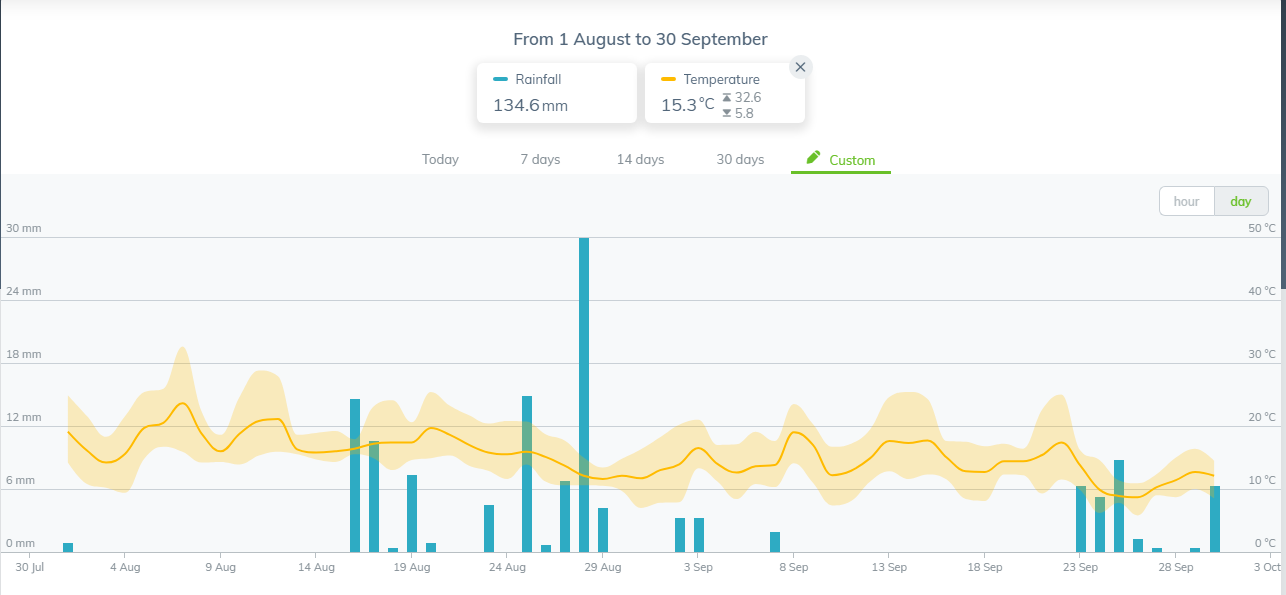Image resolution: width=1286 pixels, height=595 pixels.
Task: Click the pencil icon beside Custom
Action: [x=813, y=158]
